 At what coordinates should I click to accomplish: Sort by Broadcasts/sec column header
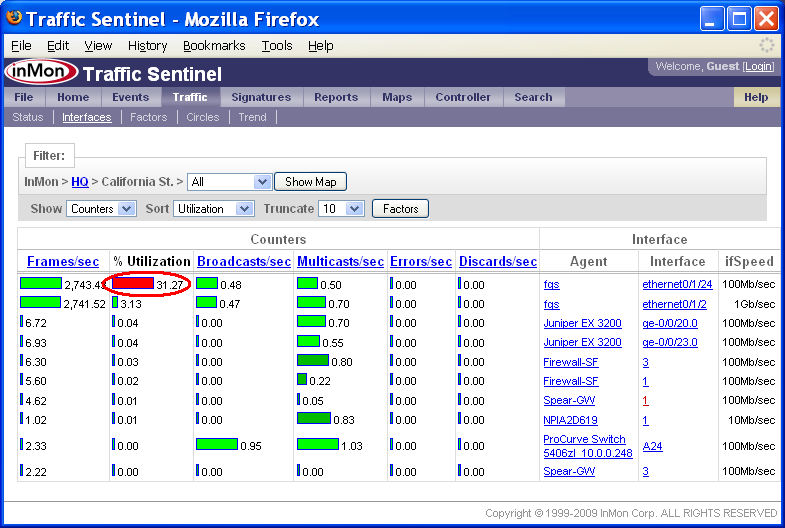click(x=244, y=261)
